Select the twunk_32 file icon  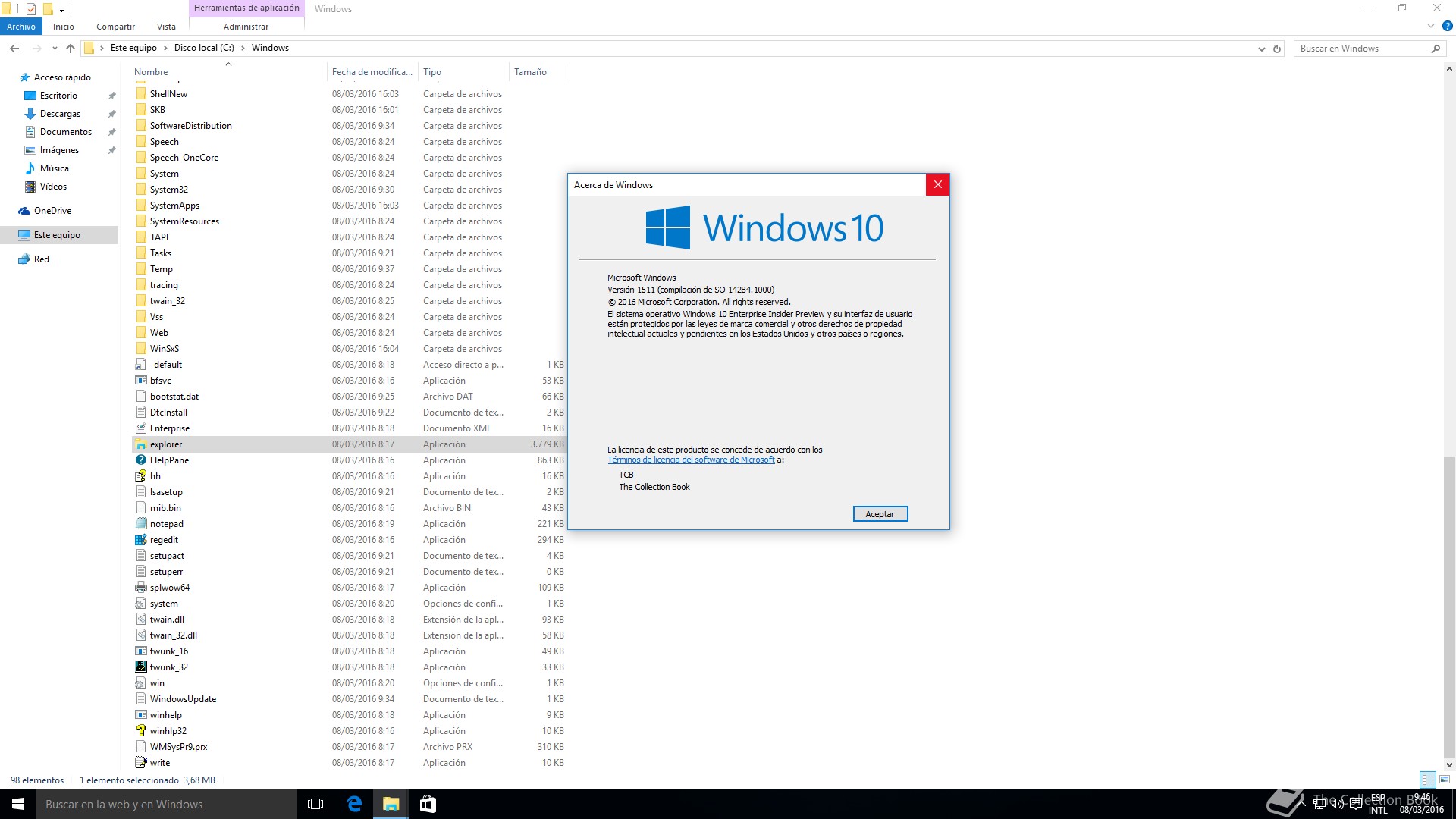tap(141, 667)
